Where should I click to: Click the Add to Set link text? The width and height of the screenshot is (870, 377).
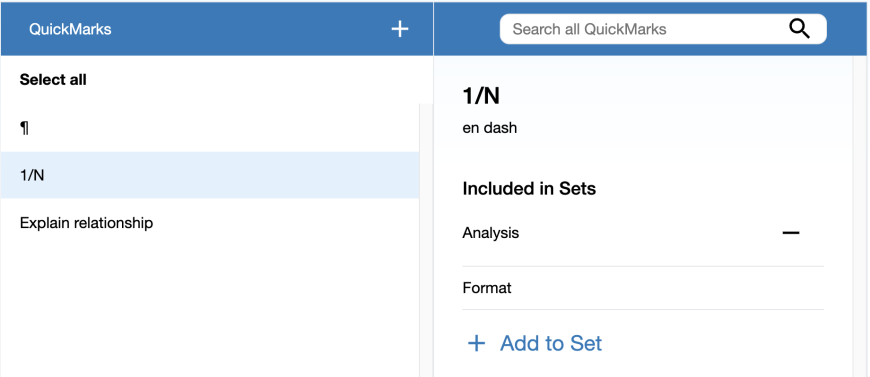tap(550, 344)
